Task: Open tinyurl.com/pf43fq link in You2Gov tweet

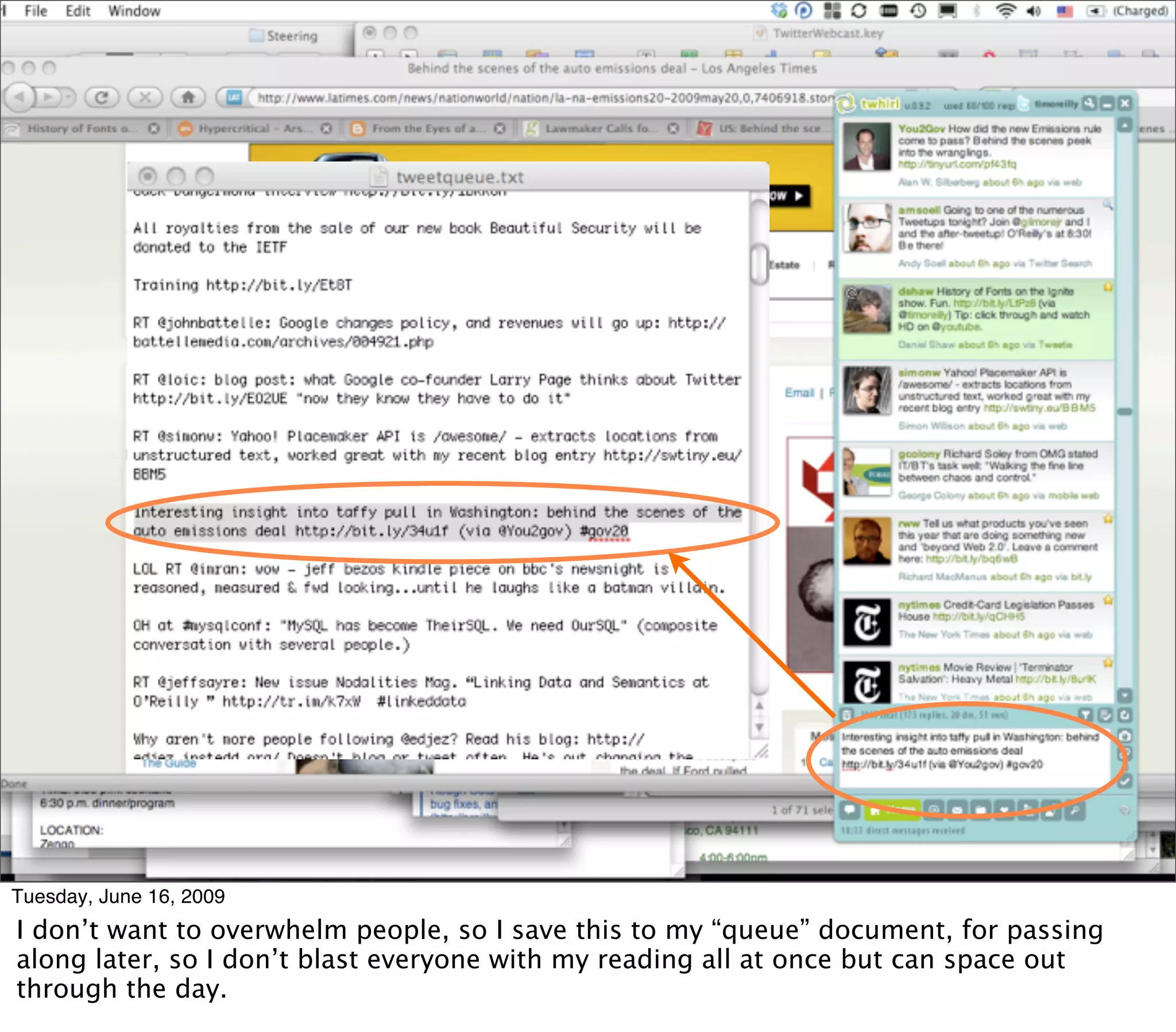Action: [957, 165]
